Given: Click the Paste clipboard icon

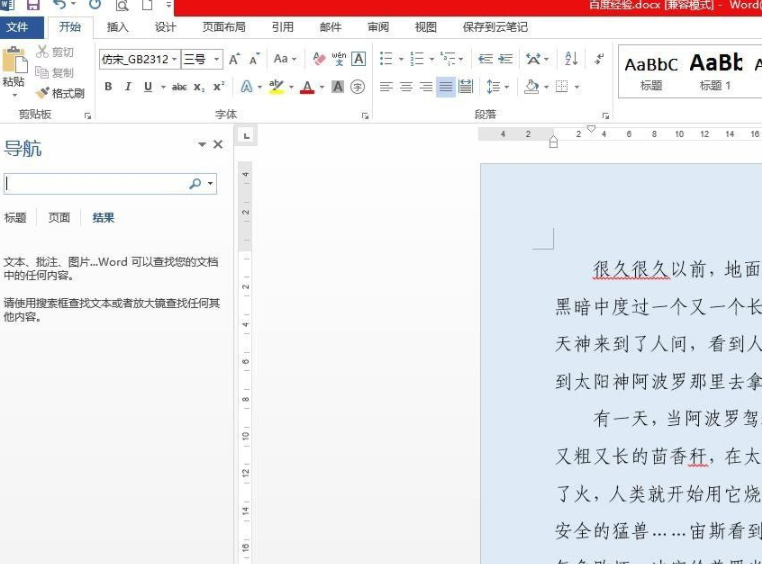Looking at the screenshot, I should [14, 61].
